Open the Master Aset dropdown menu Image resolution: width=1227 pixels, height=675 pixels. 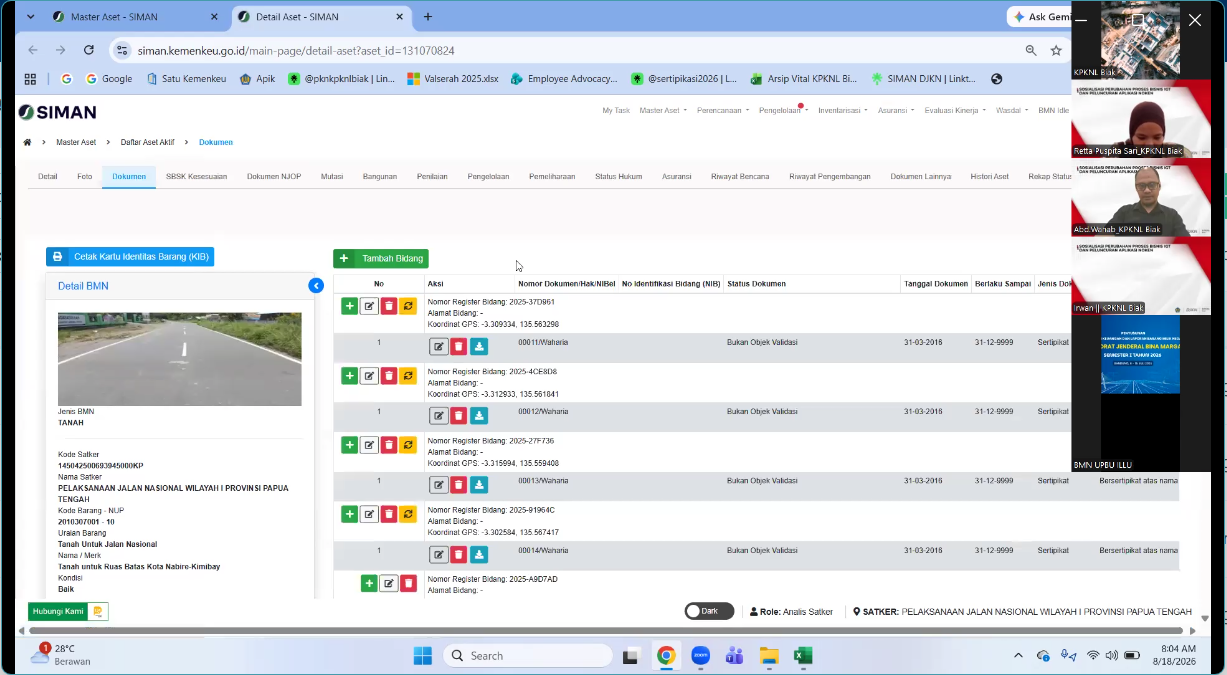coord(663,111)
